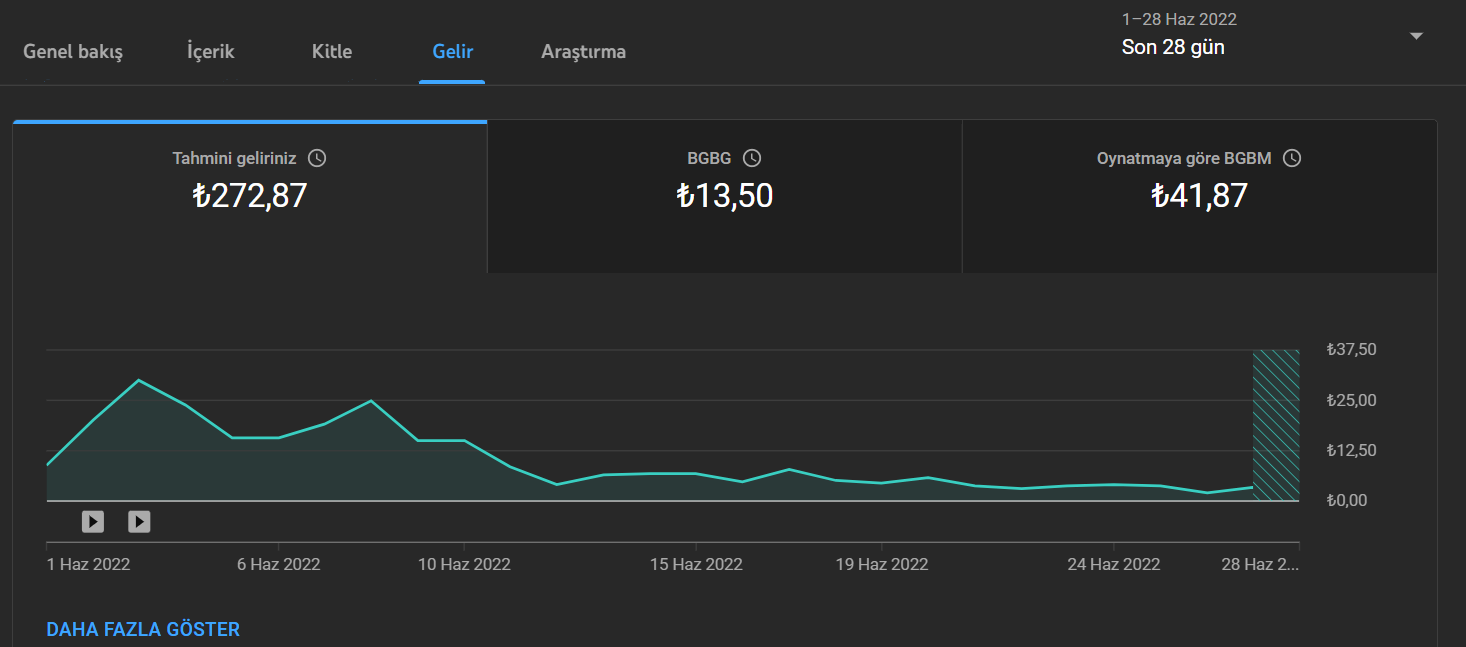The image size is (1466, 647).
Task: Click the 1 Haz 2022 axis label
Action: [89, 564]
